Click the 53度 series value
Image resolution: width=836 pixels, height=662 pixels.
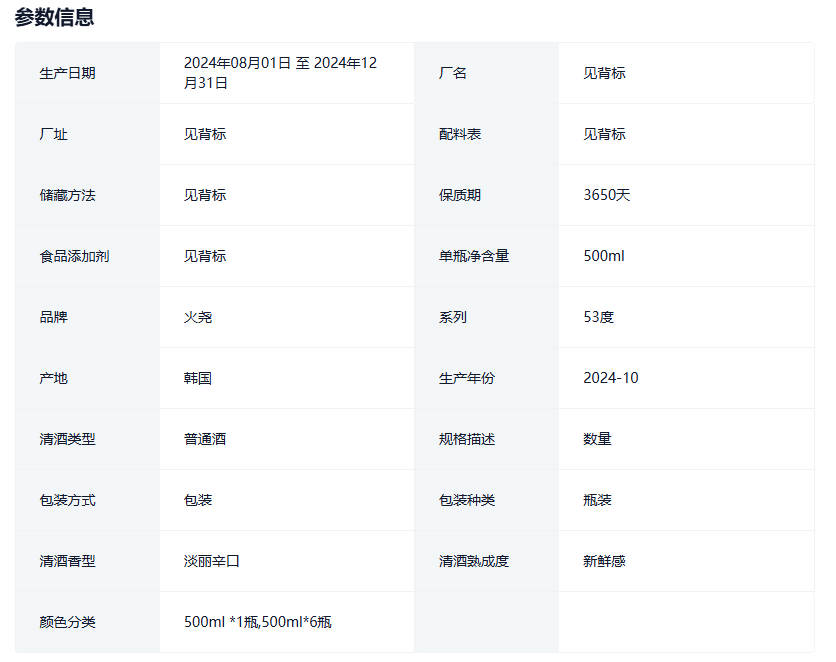(598, 317)
